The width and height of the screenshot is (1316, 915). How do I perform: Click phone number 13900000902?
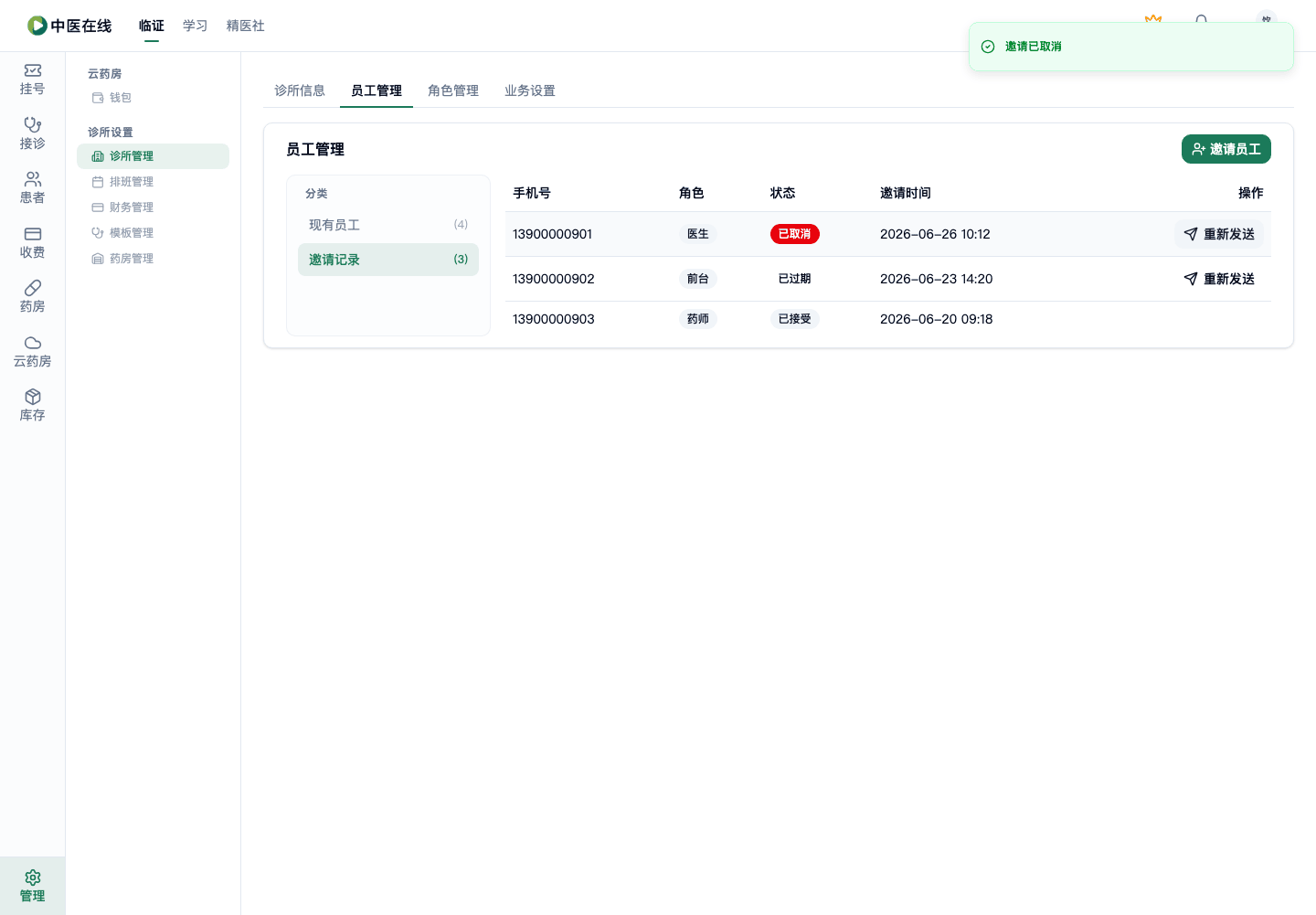[x=554, y=279]
